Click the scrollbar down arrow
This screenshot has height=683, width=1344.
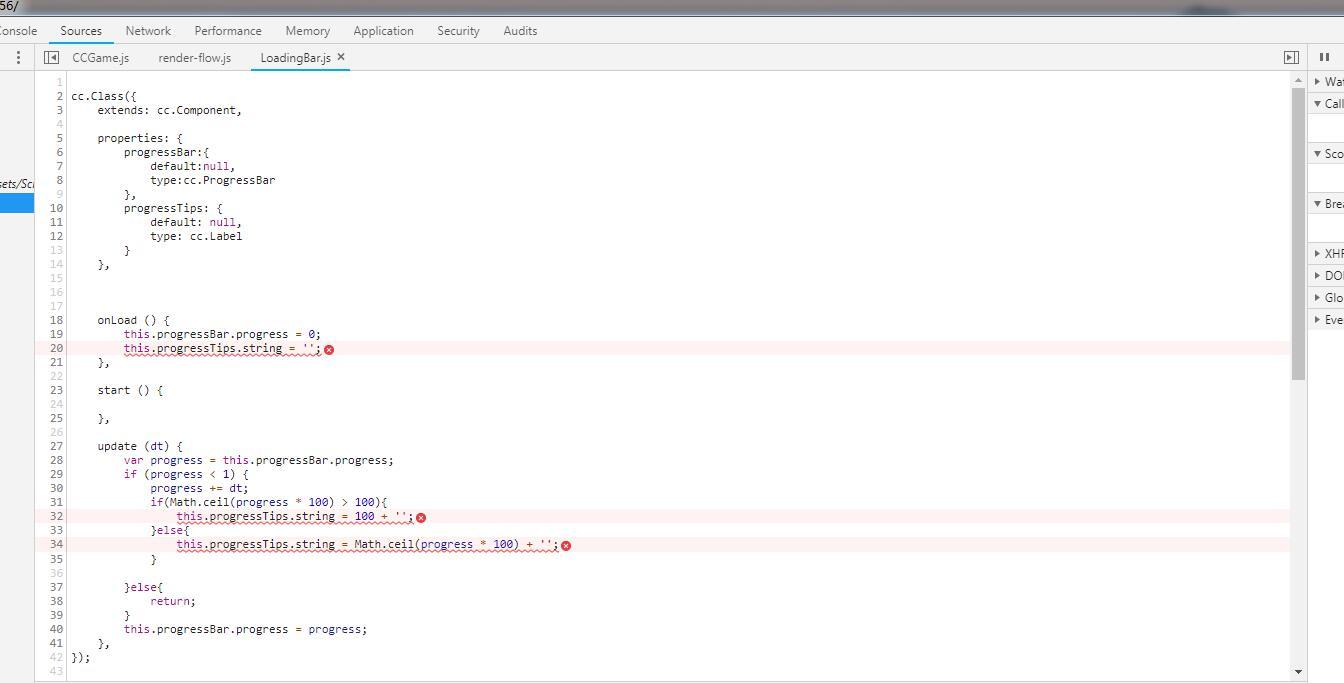tap(1299, 672)
